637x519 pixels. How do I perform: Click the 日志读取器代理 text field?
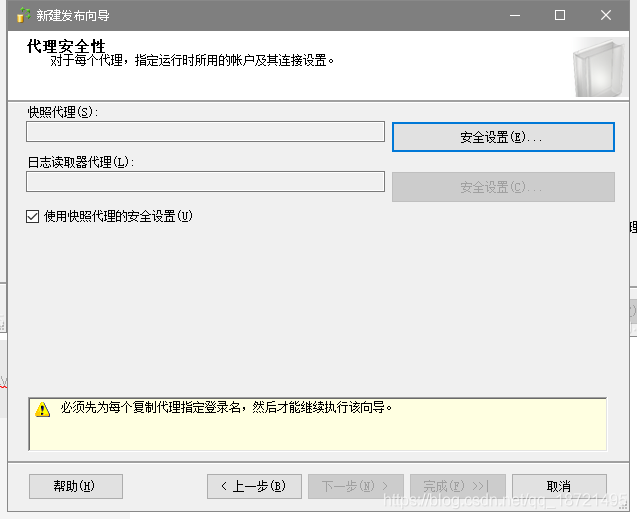(205, 181)
